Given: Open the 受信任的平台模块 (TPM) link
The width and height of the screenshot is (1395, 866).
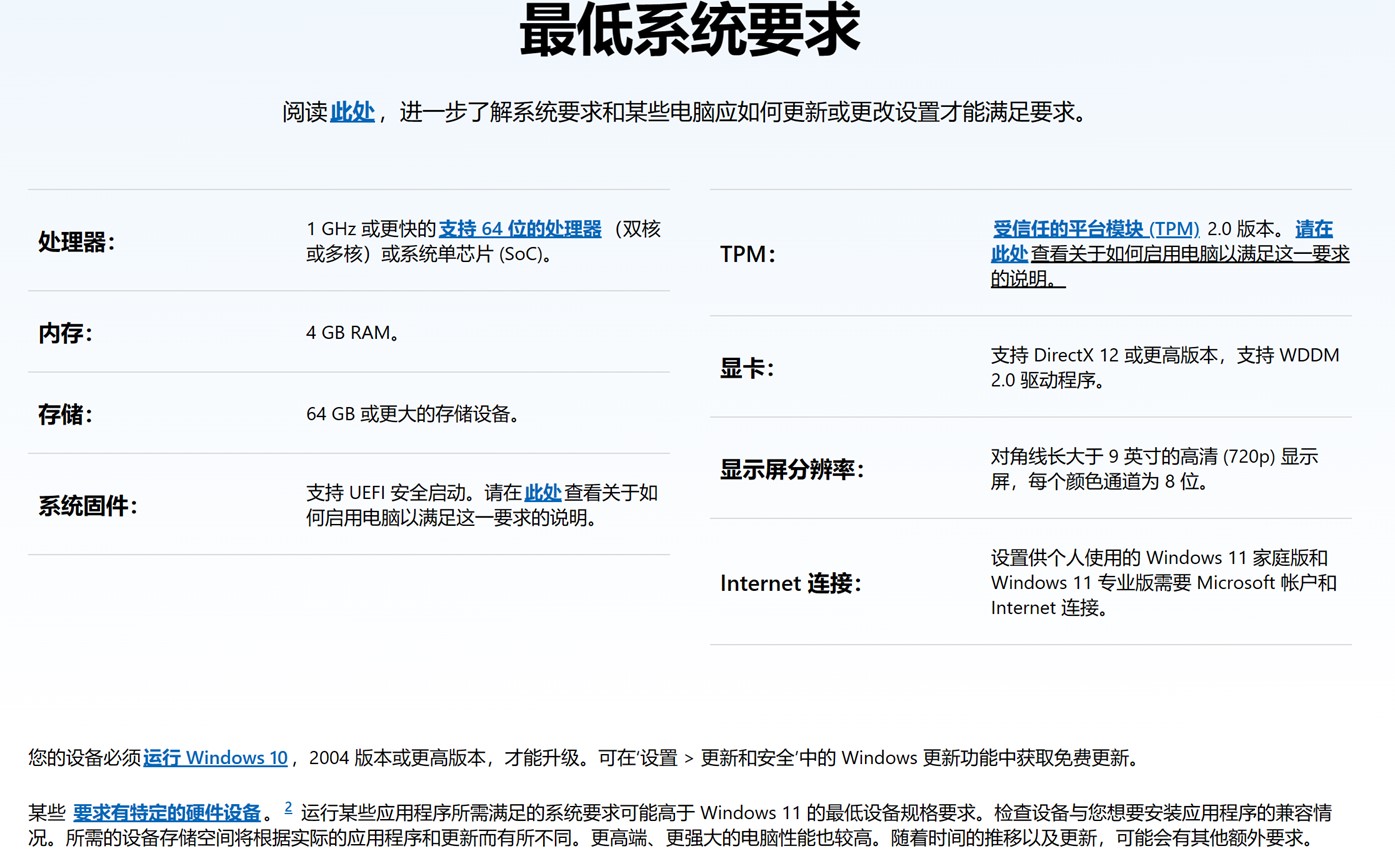Looking at the screenshot, I should [x=1096, y=228].
